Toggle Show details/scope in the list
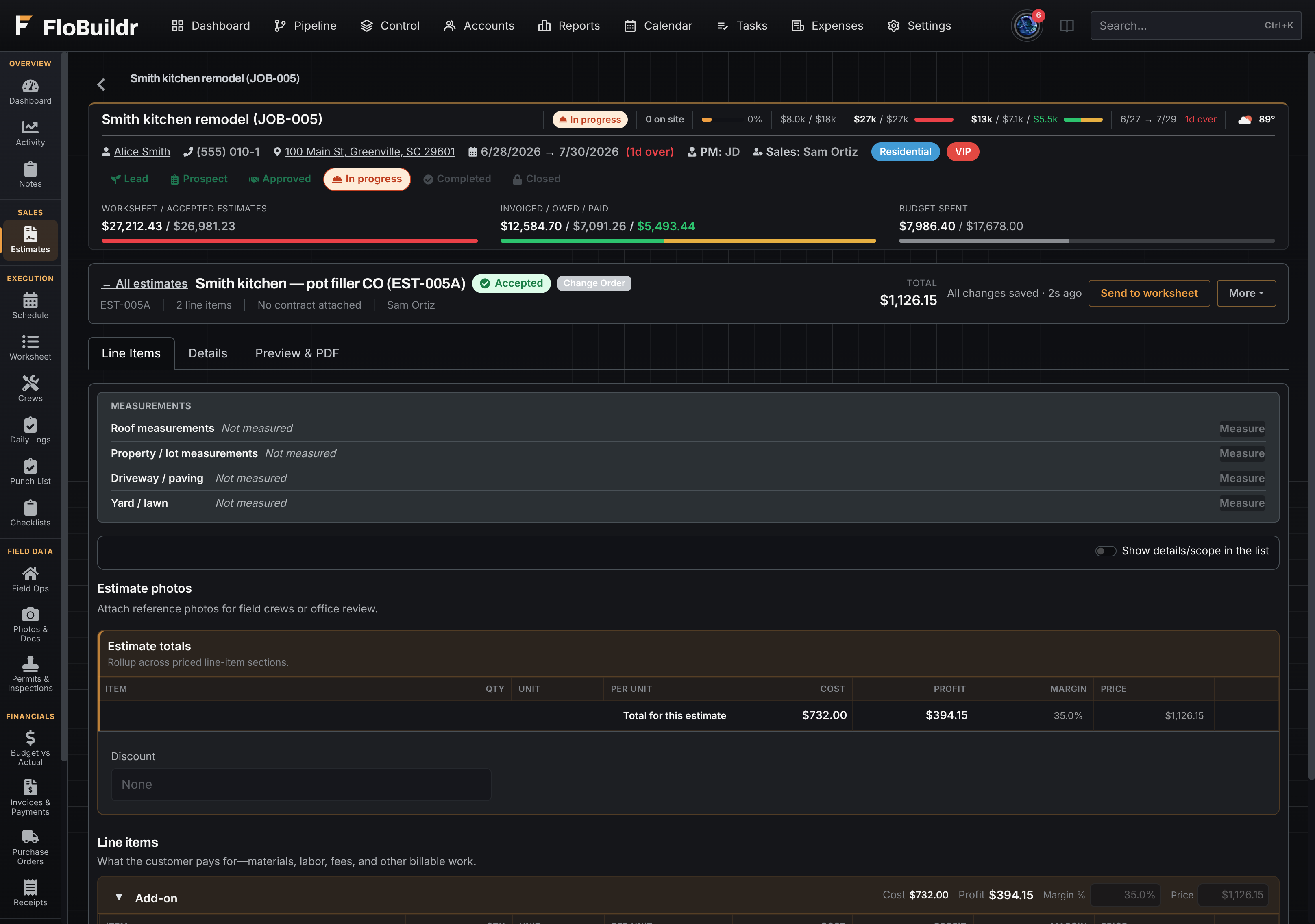1315x924 pixels. click(x=1105, y=551)
